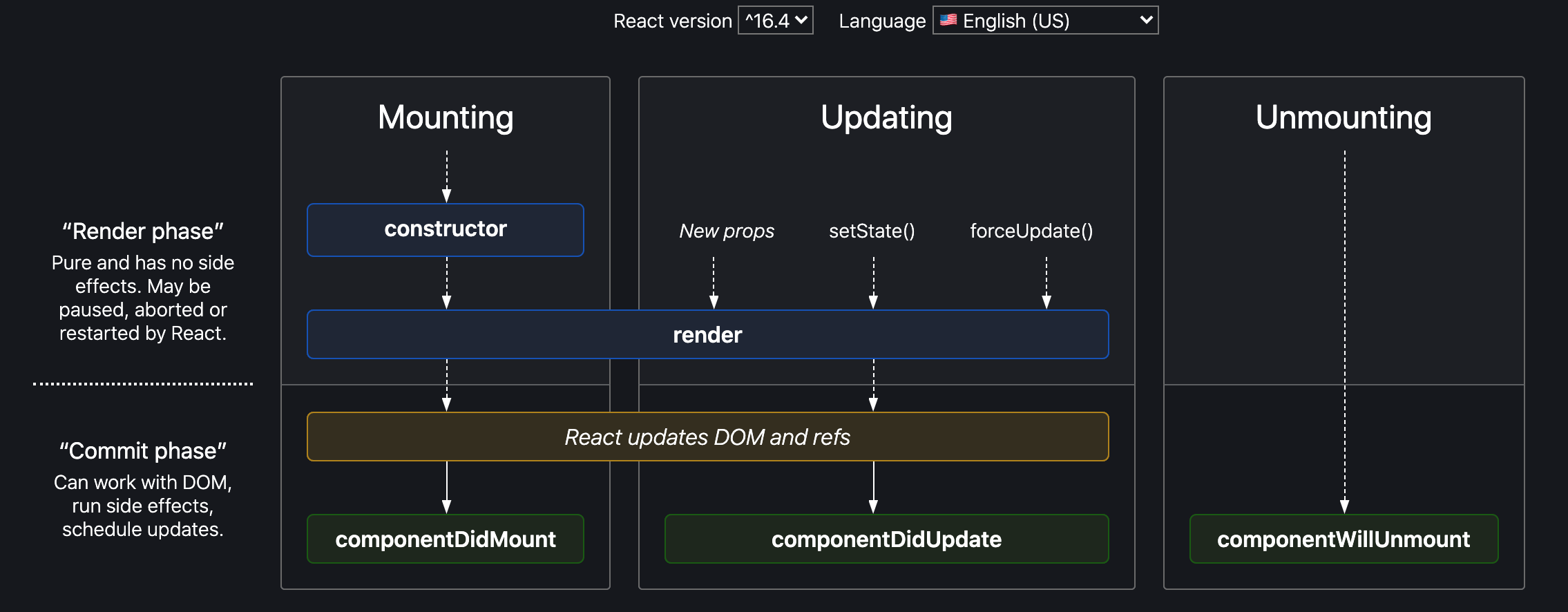Image resolution: width=1568 pixels, height=612 pixels.
Task: Select the render method bar
Action: tap(707, 335)
